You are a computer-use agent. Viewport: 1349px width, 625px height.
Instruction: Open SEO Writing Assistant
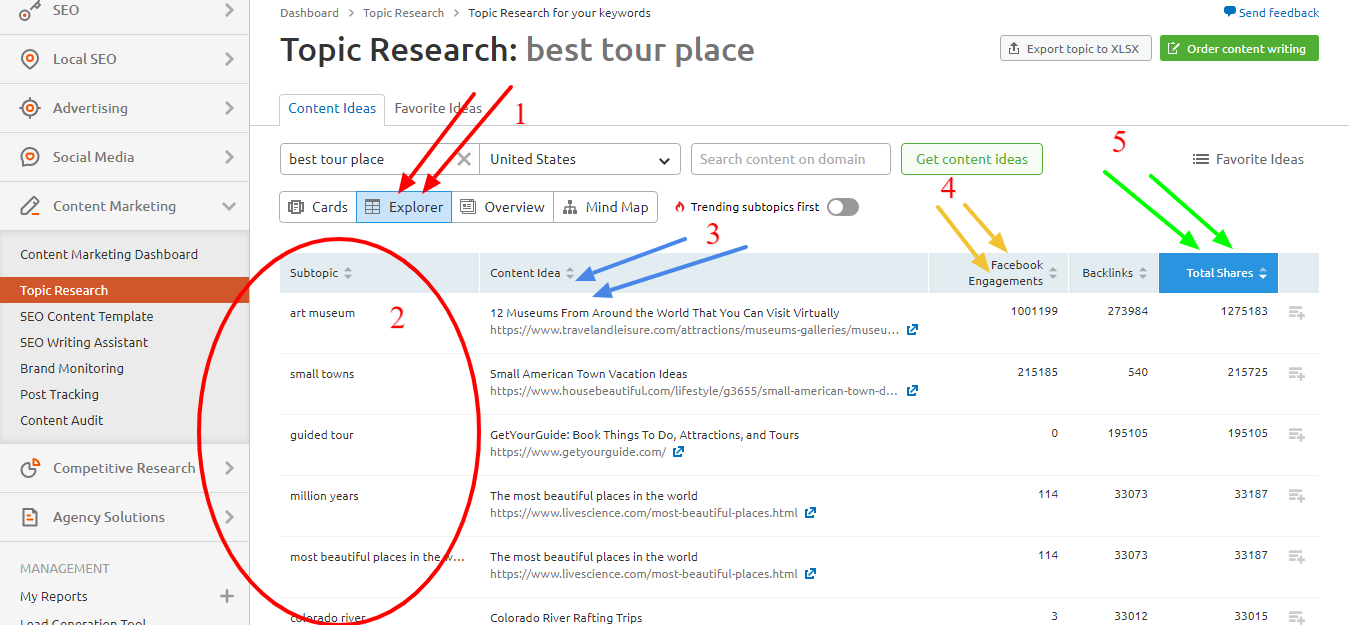coord(84,342)
